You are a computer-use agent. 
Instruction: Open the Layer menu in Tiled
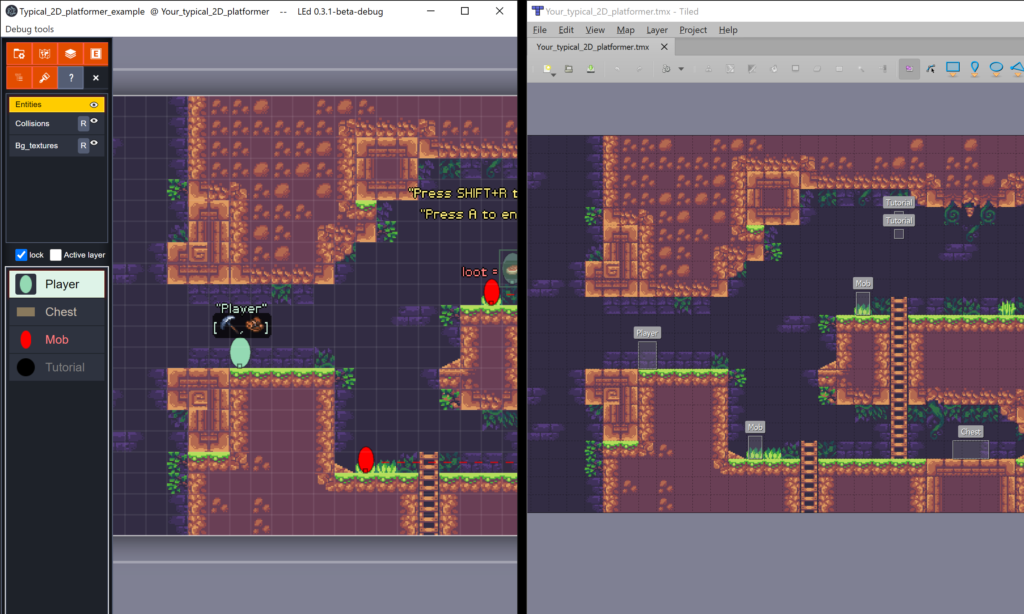(656, 30)
